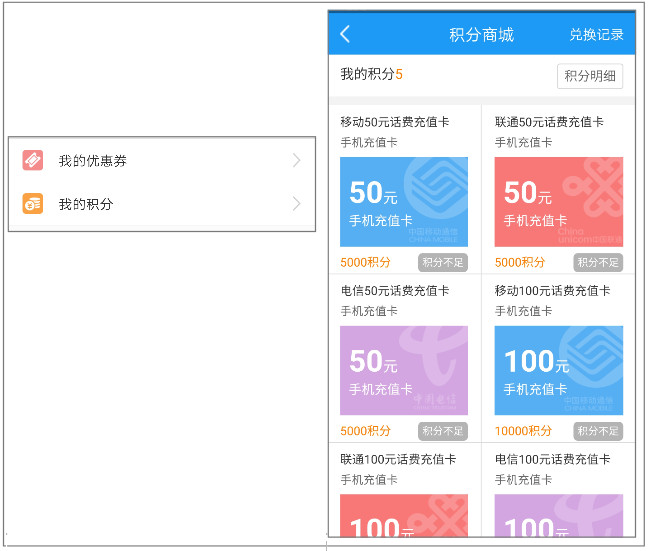This screenshot has width=648, height=551.
Task: Click the 联通100元话费充值卡 title
Action: [x=398, y=459]
